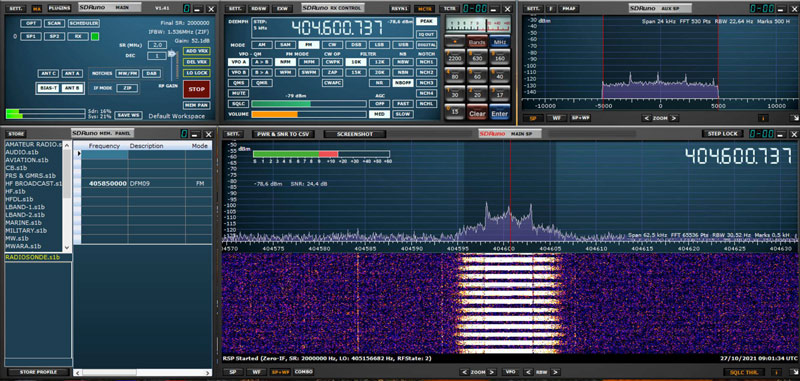Viewport: 800px width, 381px height.
Task: Select antenna ANT C
Action: point(48,73)
